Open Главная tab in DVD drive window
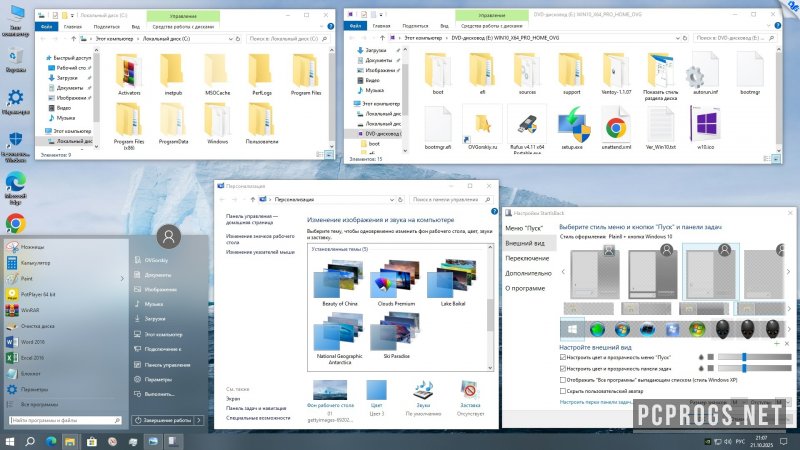 pos(382,26)
